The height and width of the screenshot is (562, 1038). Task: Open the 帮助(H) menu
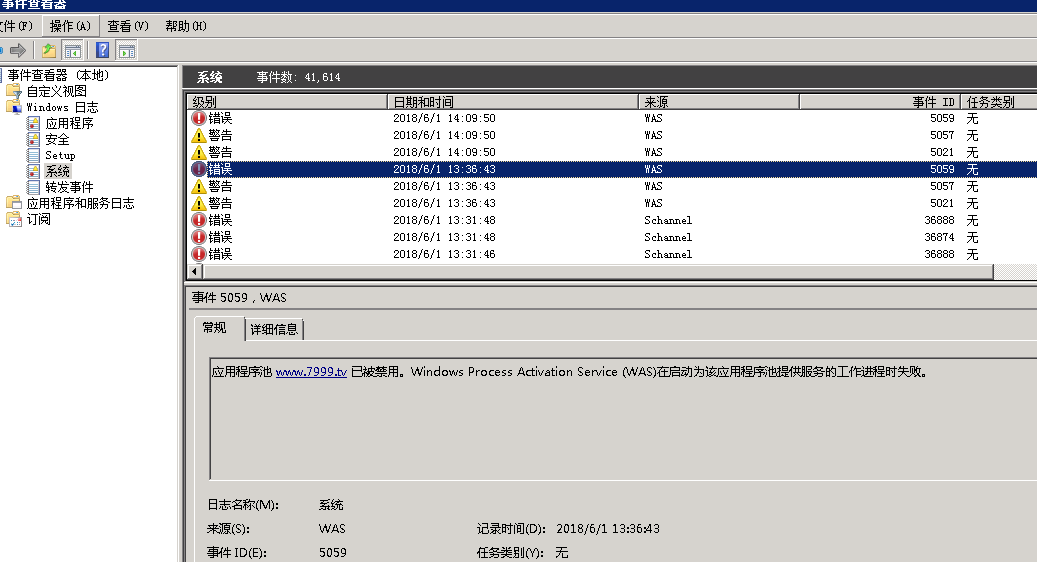(x=185, y=26)
